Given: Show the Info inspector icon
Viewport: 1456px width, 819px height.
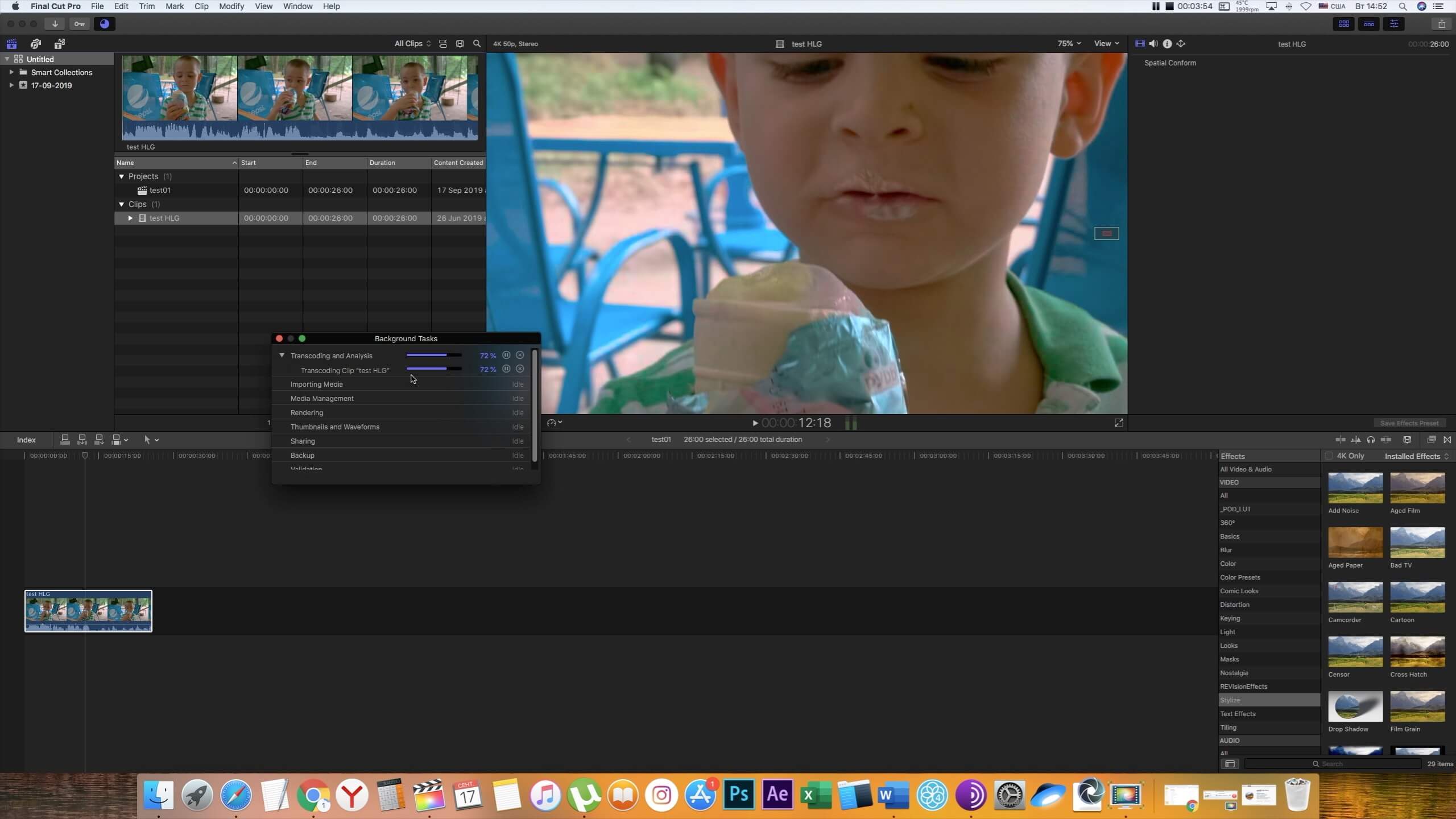Looking at the screenshot, I should pos(1167,44).
